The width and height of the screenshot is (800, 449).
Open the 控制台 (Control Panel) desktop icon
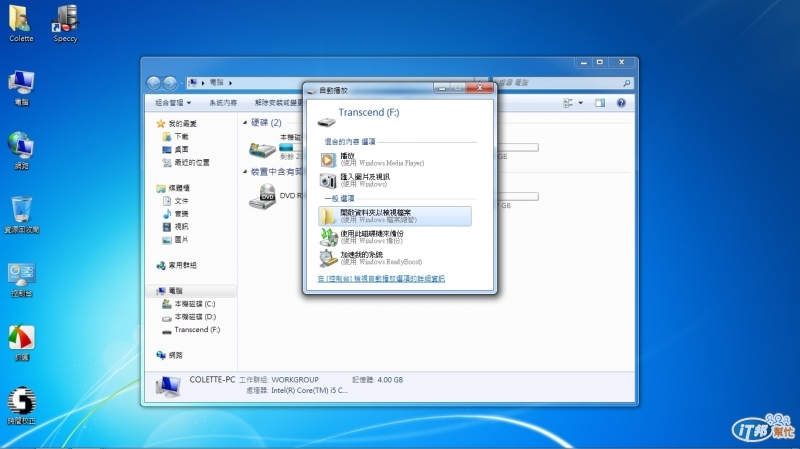click(21, 280)
